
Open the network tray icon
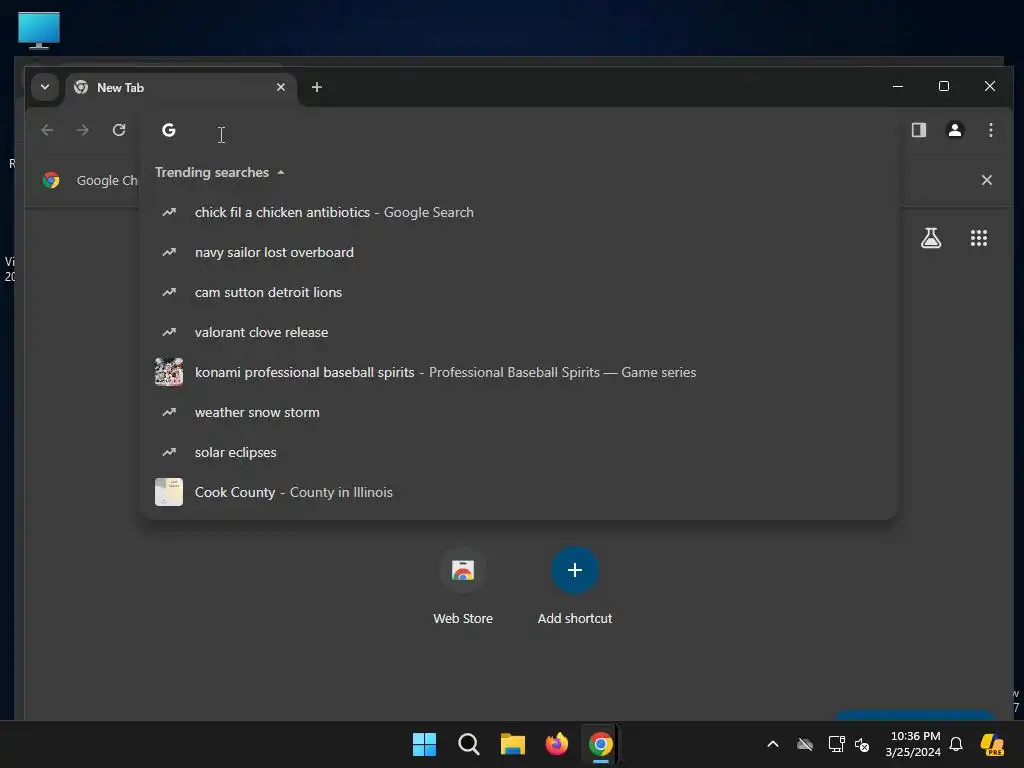(x=836, y=744)
